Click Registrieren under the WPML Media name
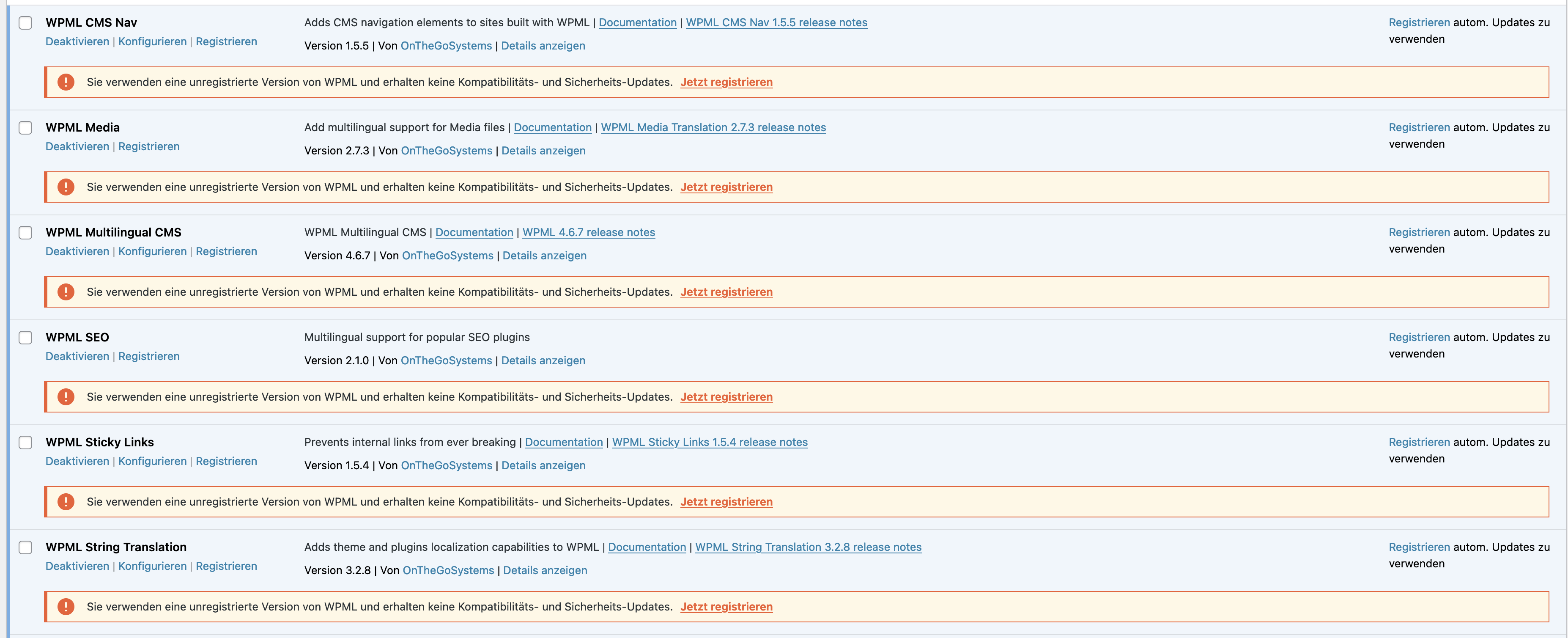The height and width of the screenshot is (638, 1568). click(x=149, y=147)
